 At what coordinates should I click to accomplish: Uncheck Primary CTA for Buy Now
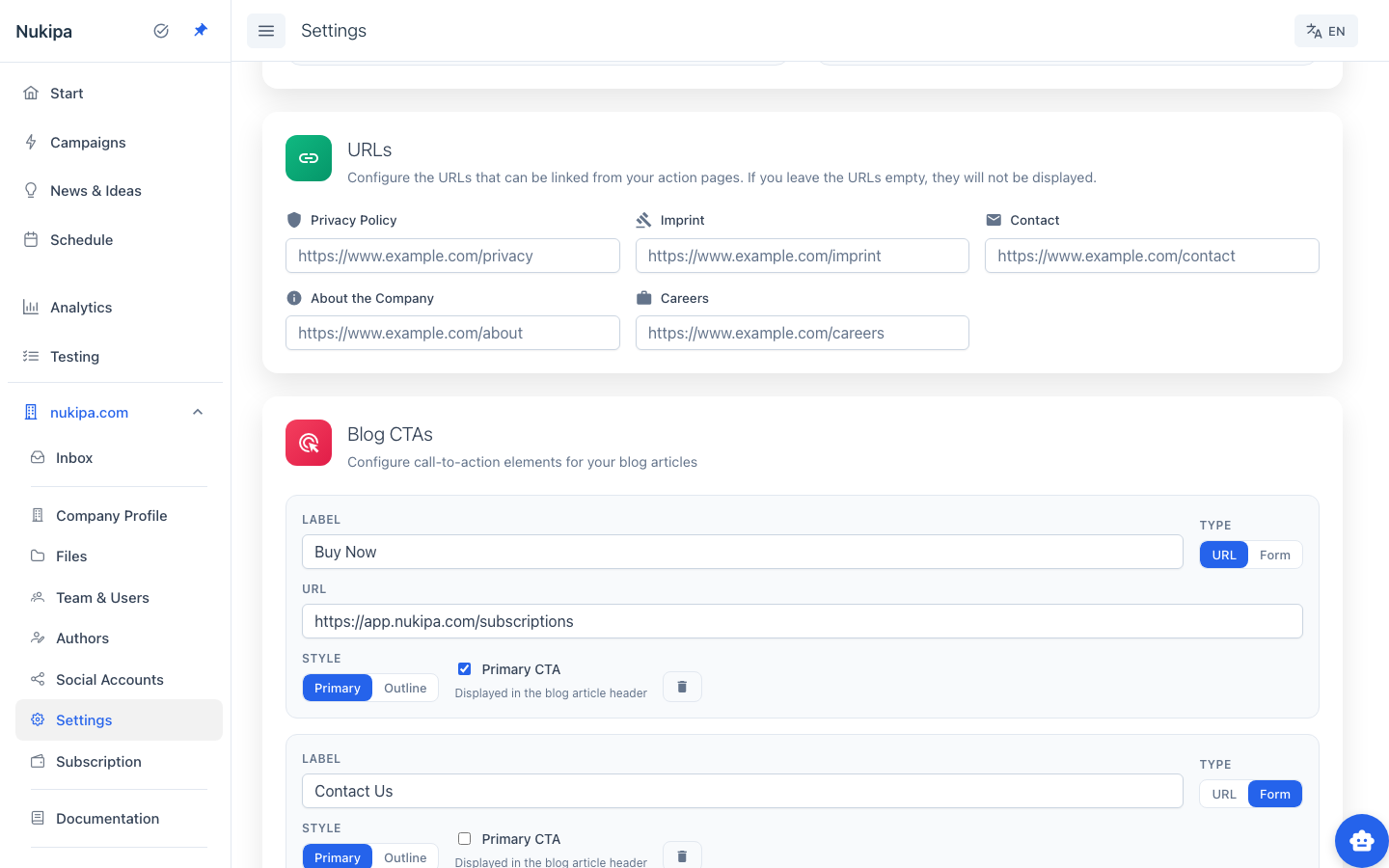464,668
